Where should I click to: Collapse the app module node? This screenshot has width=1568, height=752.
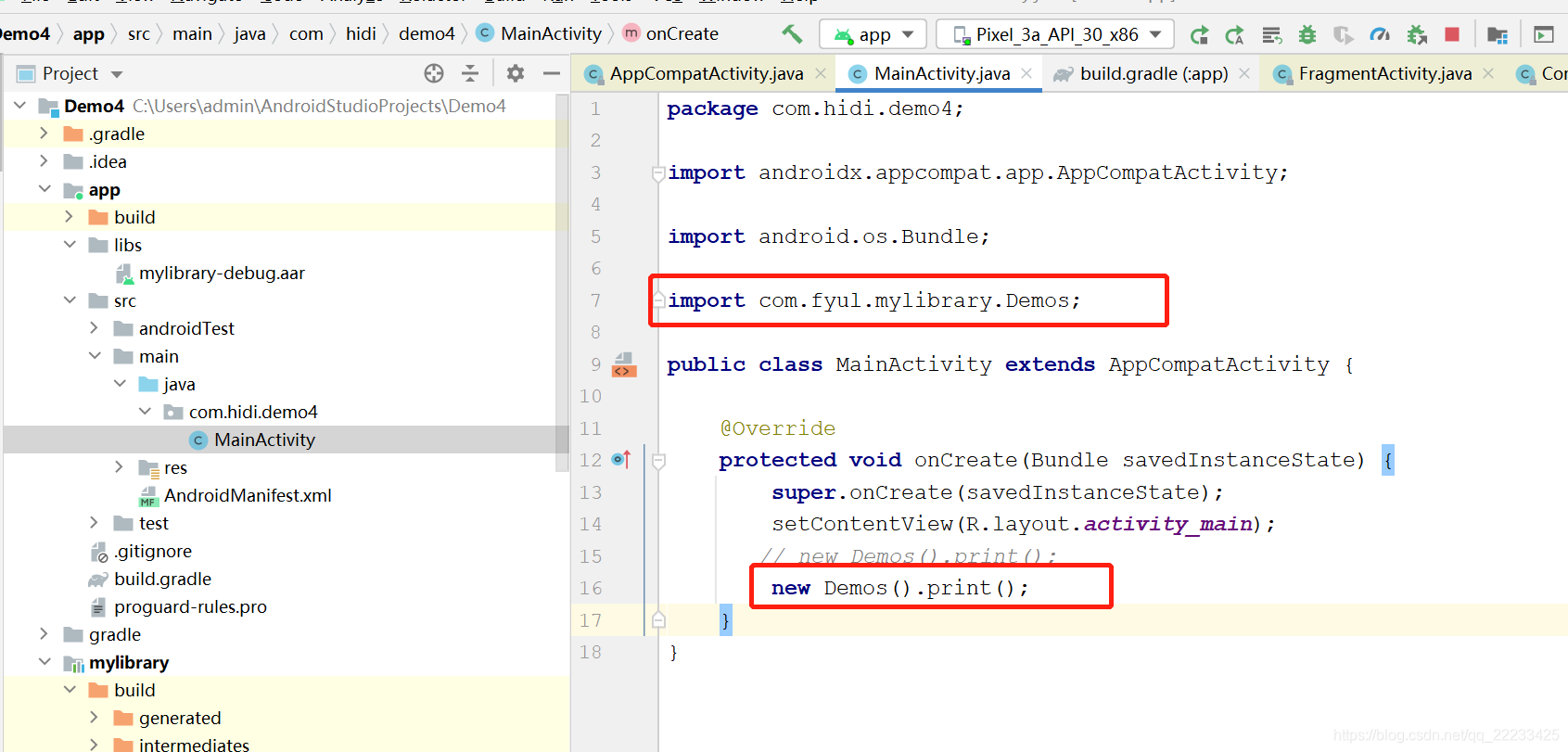tap(45, 189)
